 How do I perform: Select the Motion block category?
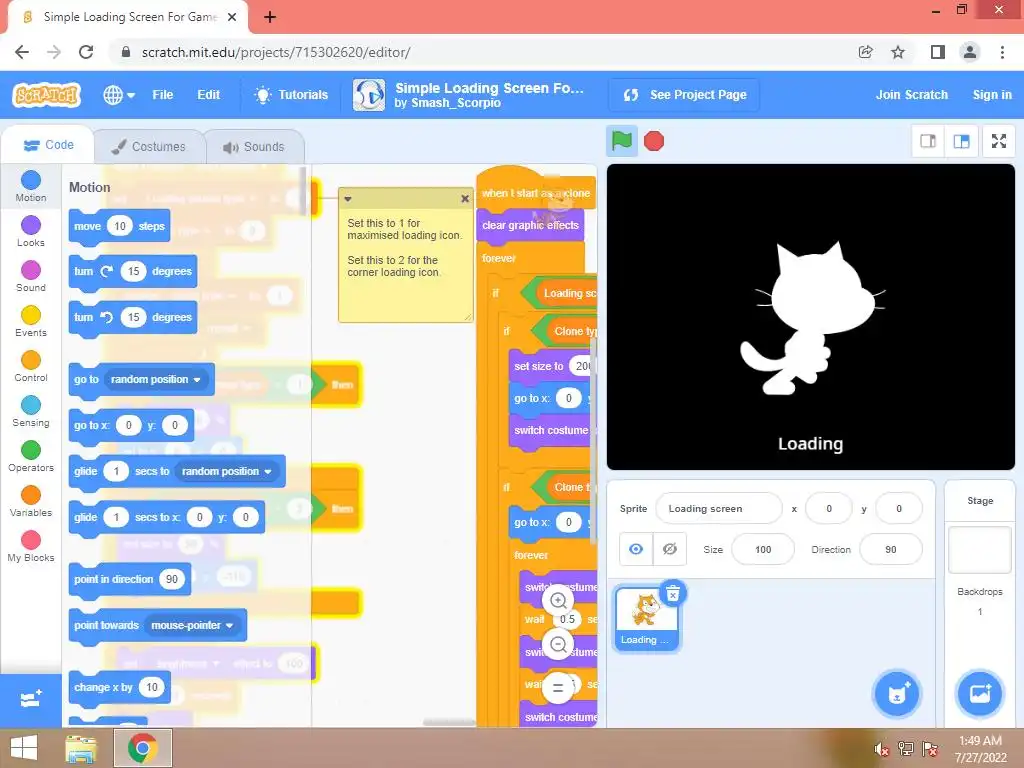tap(31, 186)
